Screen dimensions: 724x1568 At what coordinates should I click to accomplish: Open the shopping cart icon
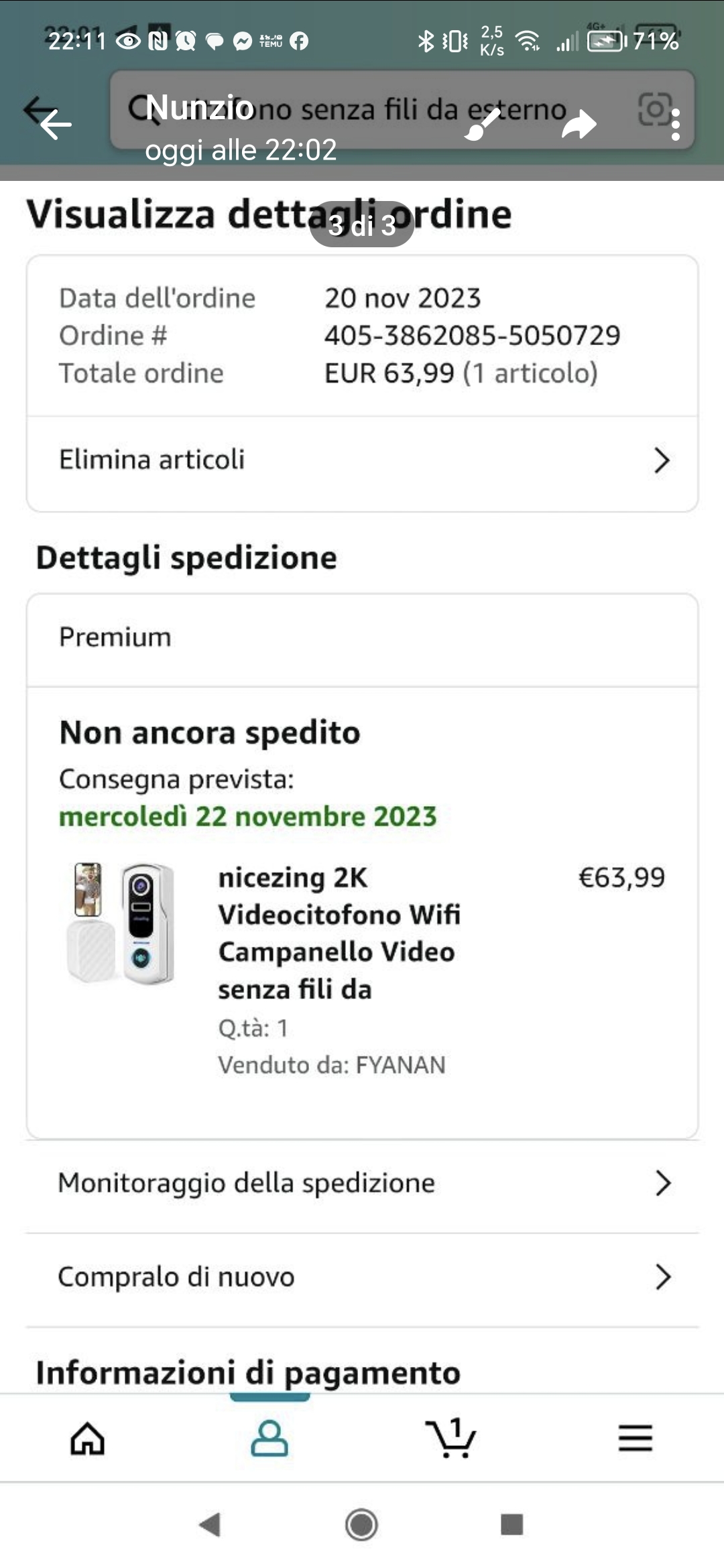pos(450,1438)
